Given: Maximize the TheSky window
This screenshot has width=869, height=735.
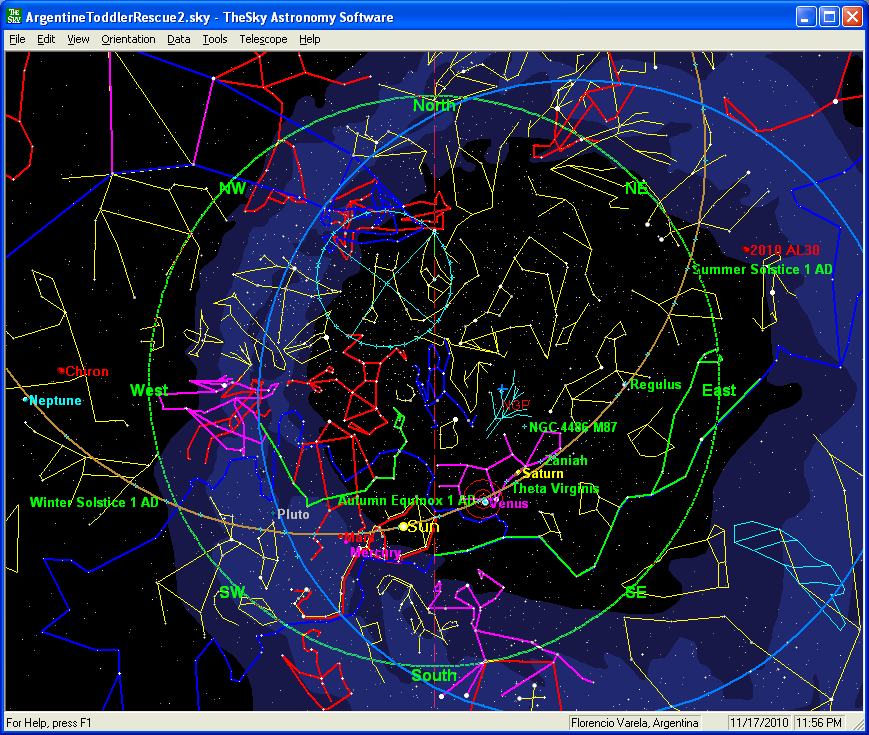Looking at the screenshot, I should (x=830, y=17).
